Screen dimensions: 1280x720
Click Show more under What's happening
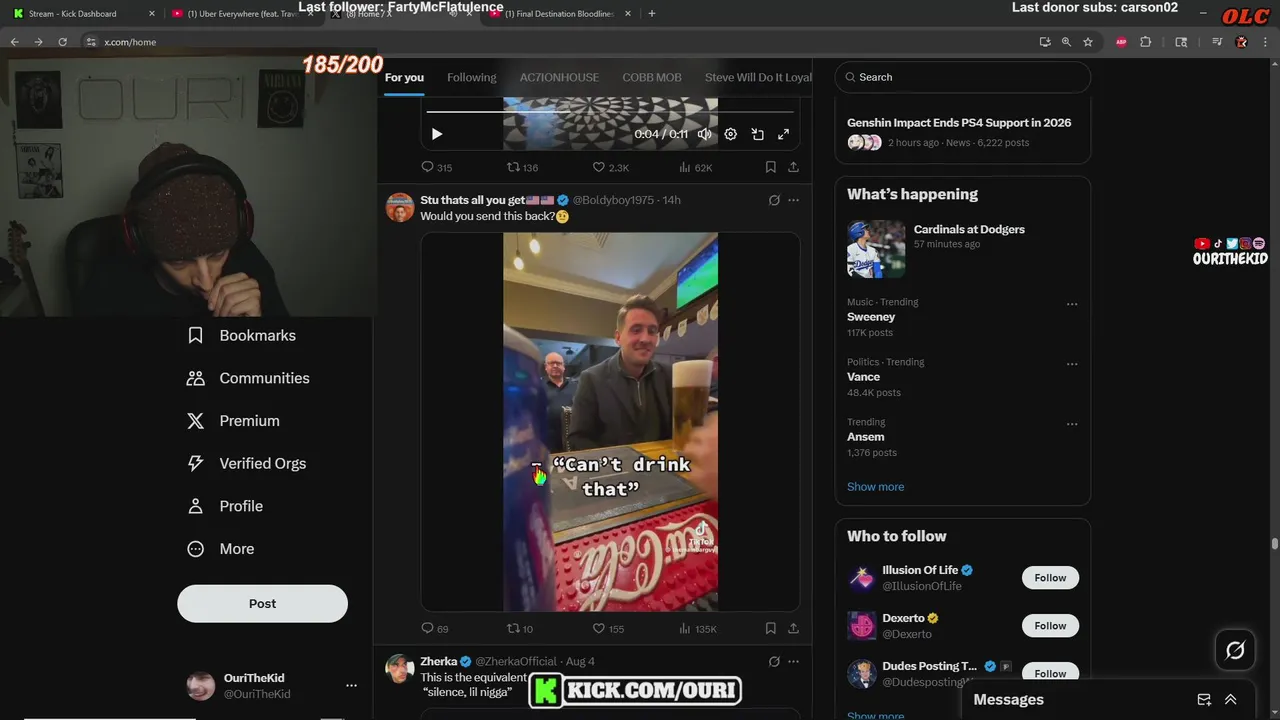875,487
